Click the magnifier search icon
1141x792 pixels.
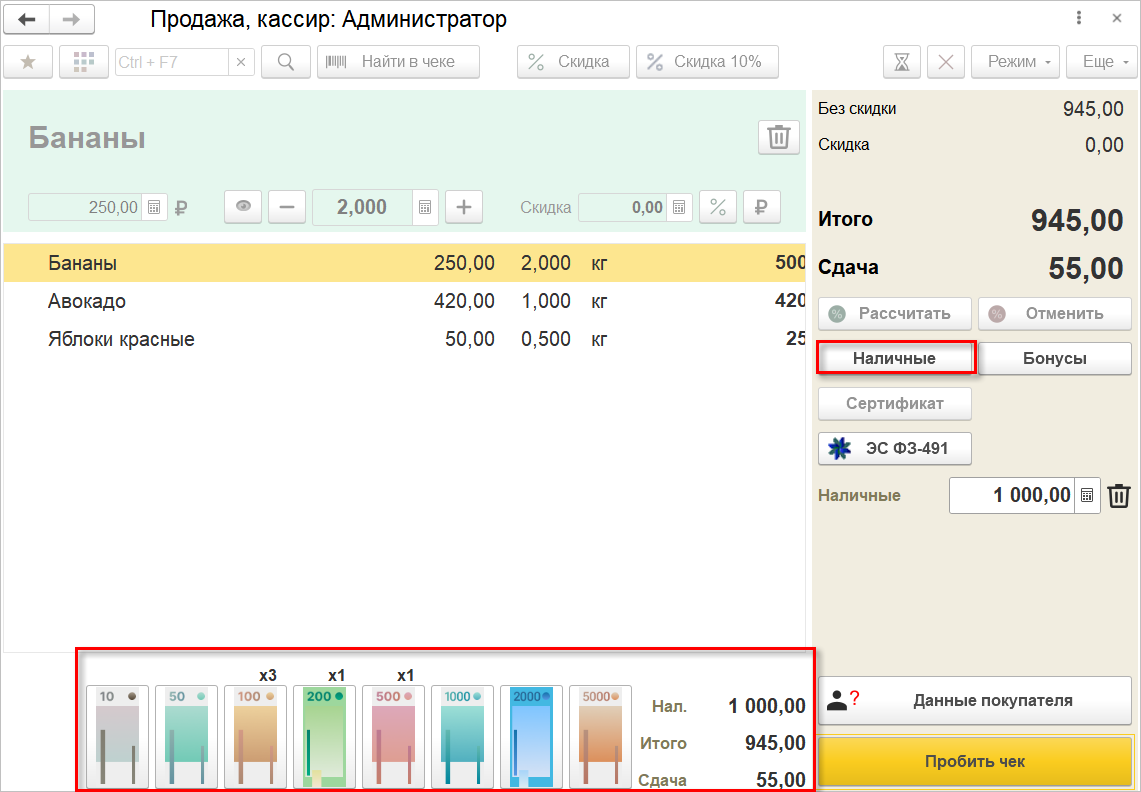286,62
